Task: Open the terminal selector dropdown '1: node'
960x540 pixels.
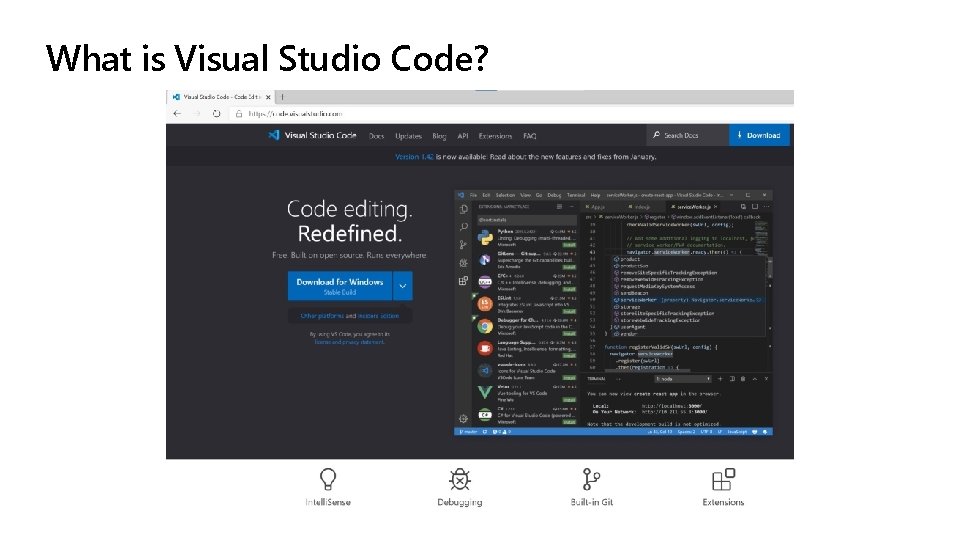Action: [683, 379]
